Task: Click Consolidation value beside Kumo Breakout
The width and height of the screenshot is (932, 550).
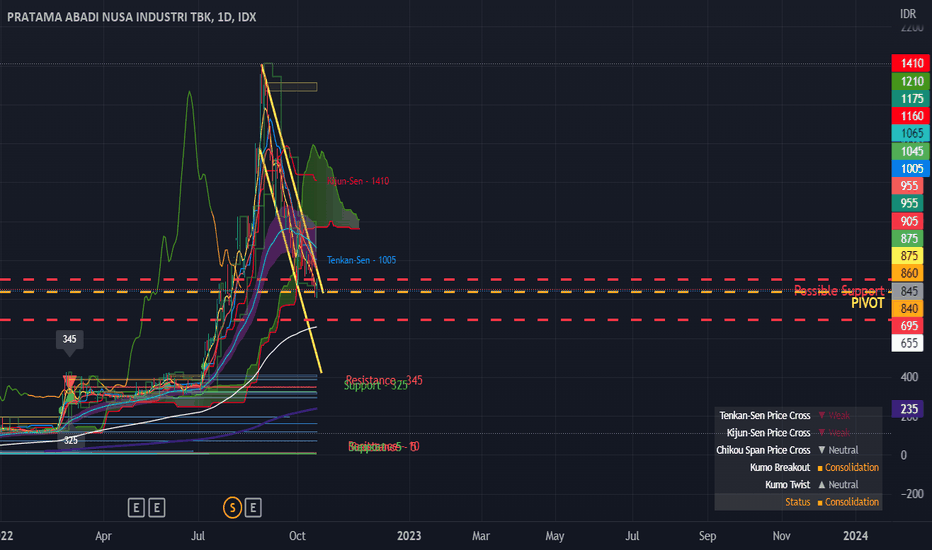Action: point(852,467)
